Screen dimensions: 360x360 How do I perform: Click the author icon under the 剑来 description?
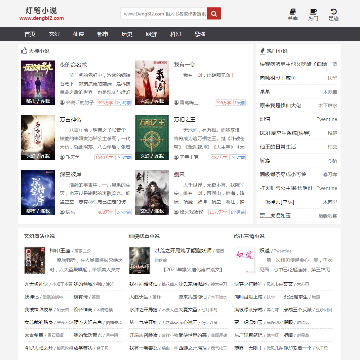click(x=176, y=212)
